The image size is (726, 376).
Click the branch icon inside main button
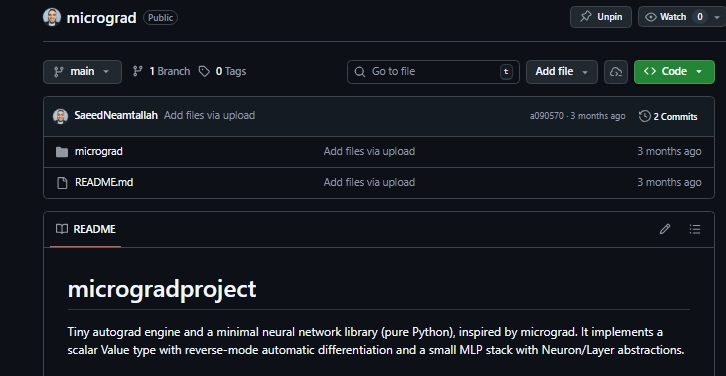pyautogui.click(x=59, y=72)
